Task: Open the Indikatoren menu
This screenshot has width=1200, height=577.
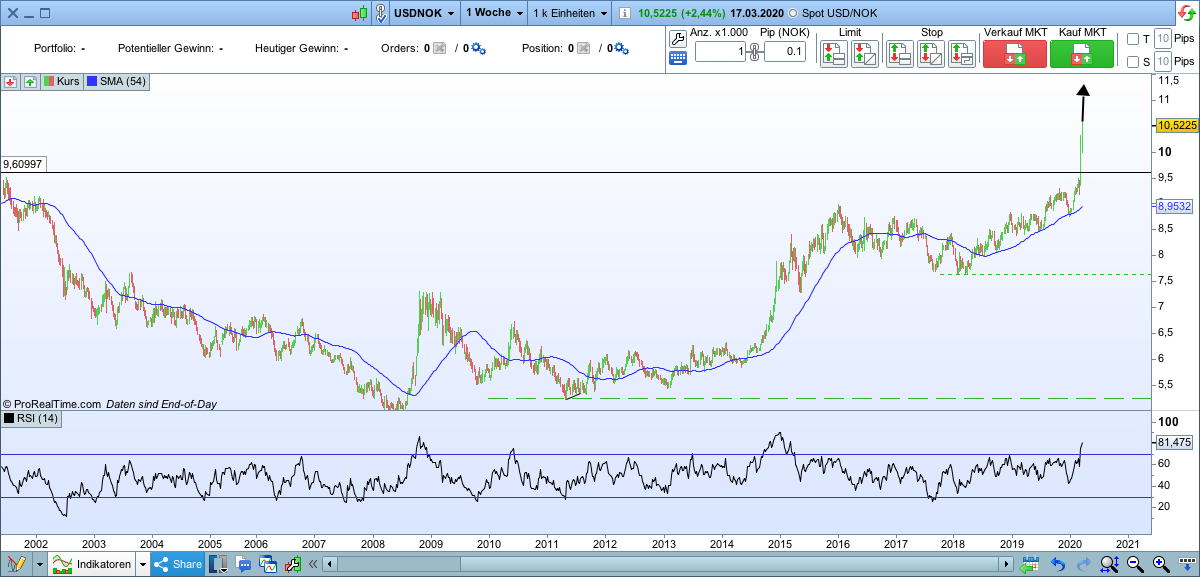Action: point(95,563)
